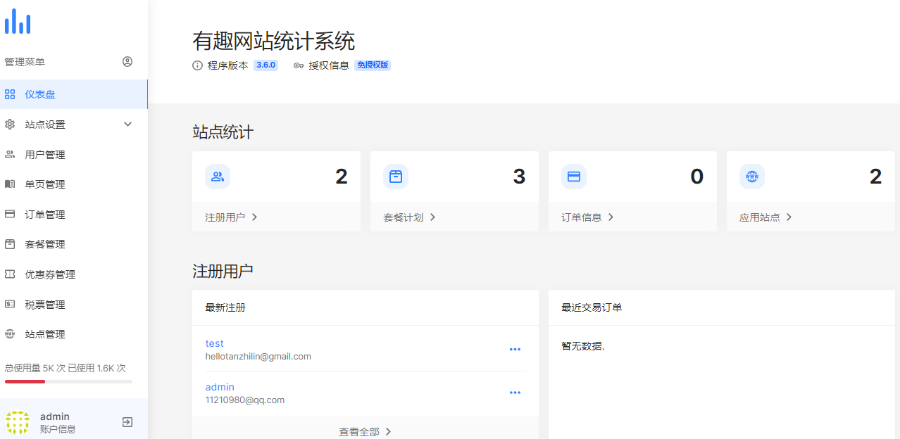Click the 单页管理 book icon

point(10,184)
